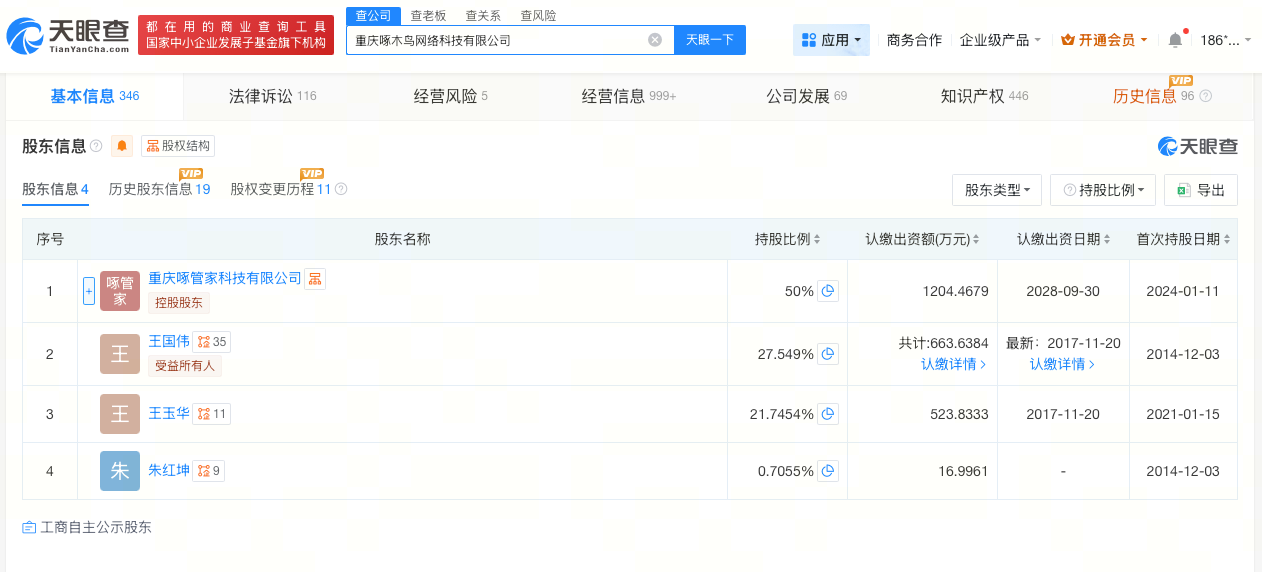Viewport: 1262px width, 572px height.
Task: Click the 1204.4679 amount cell
Action: (922, 291)
